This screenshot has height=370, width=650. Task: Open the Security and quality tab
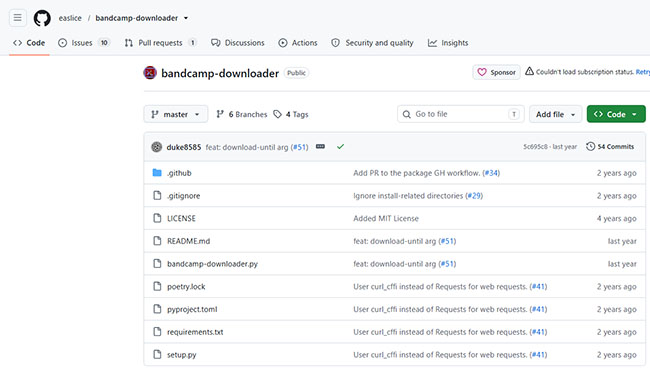tap(372, 43)
